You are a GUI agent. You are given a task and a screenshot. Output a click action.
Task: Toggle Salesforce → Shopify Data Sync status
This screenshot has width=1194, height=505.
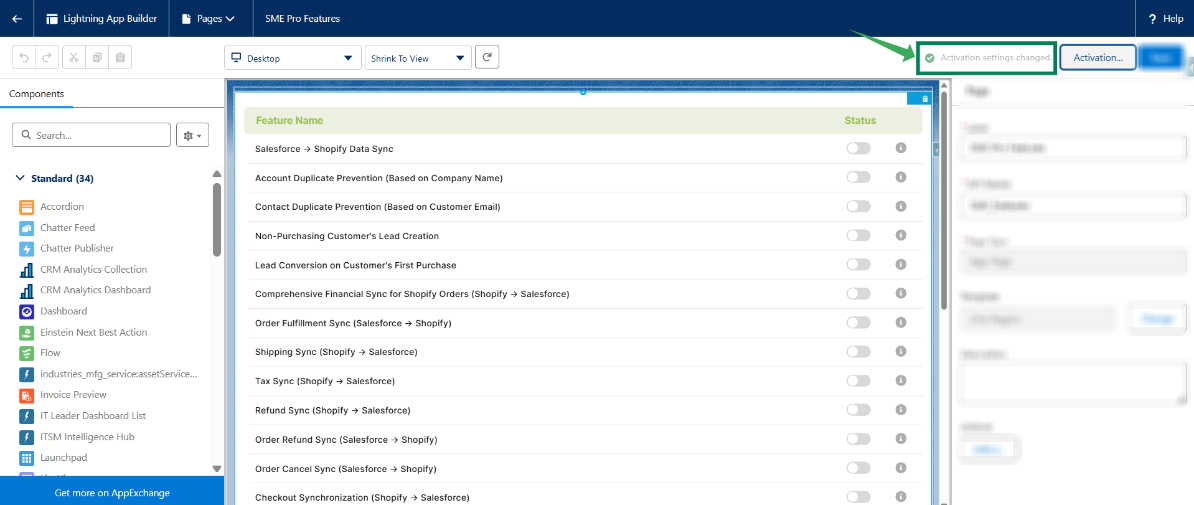click(x=858, y=149)
